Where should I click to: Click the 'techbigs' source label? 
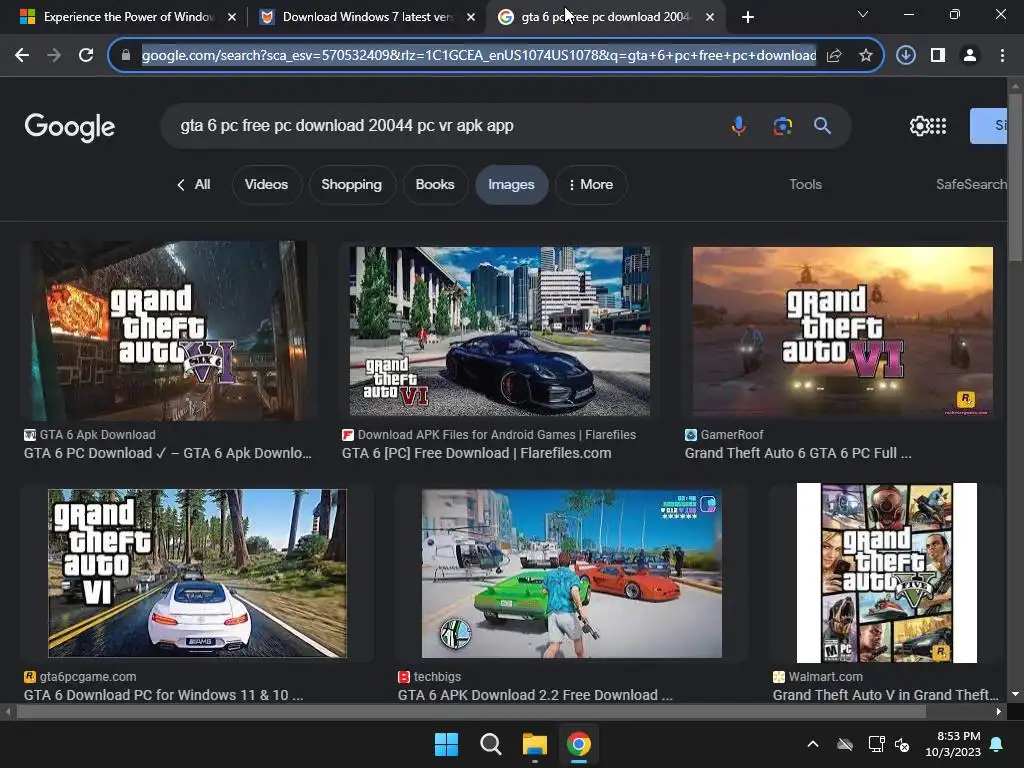pos(437,677)
